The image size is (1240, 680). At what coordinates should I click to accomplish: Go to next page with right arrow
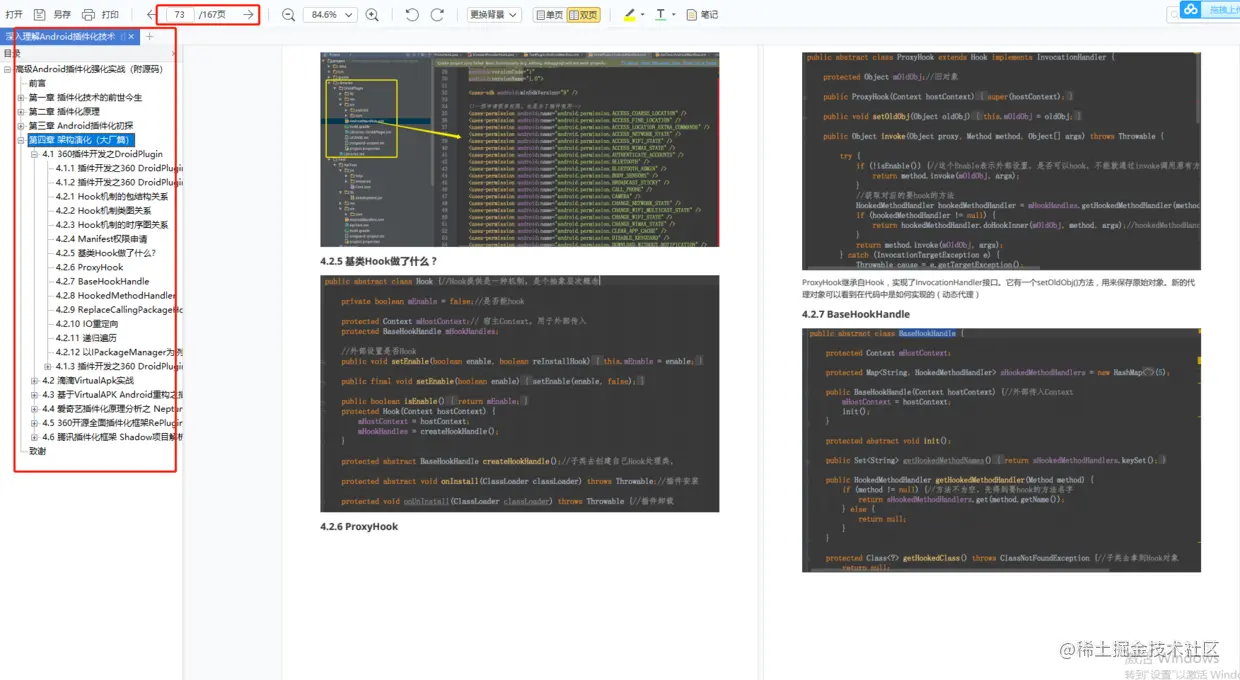click(248, 15)
